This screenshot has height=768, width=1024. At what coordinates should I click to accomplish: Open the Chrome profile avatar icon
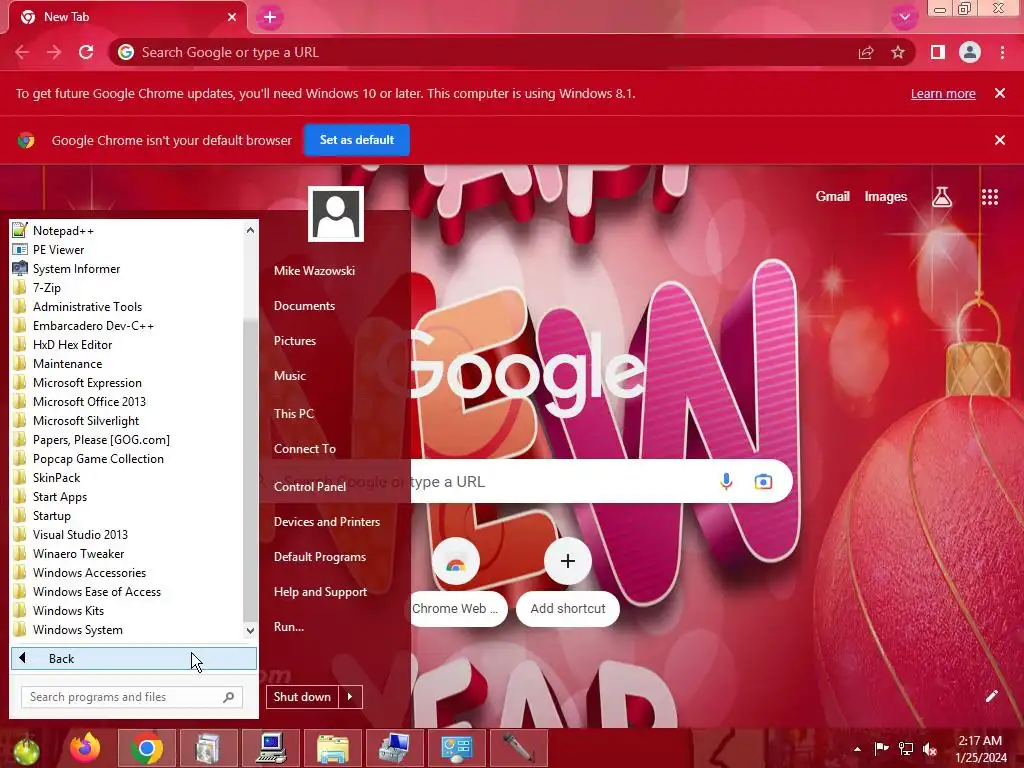pyautogui.click(x=970, y=52)
